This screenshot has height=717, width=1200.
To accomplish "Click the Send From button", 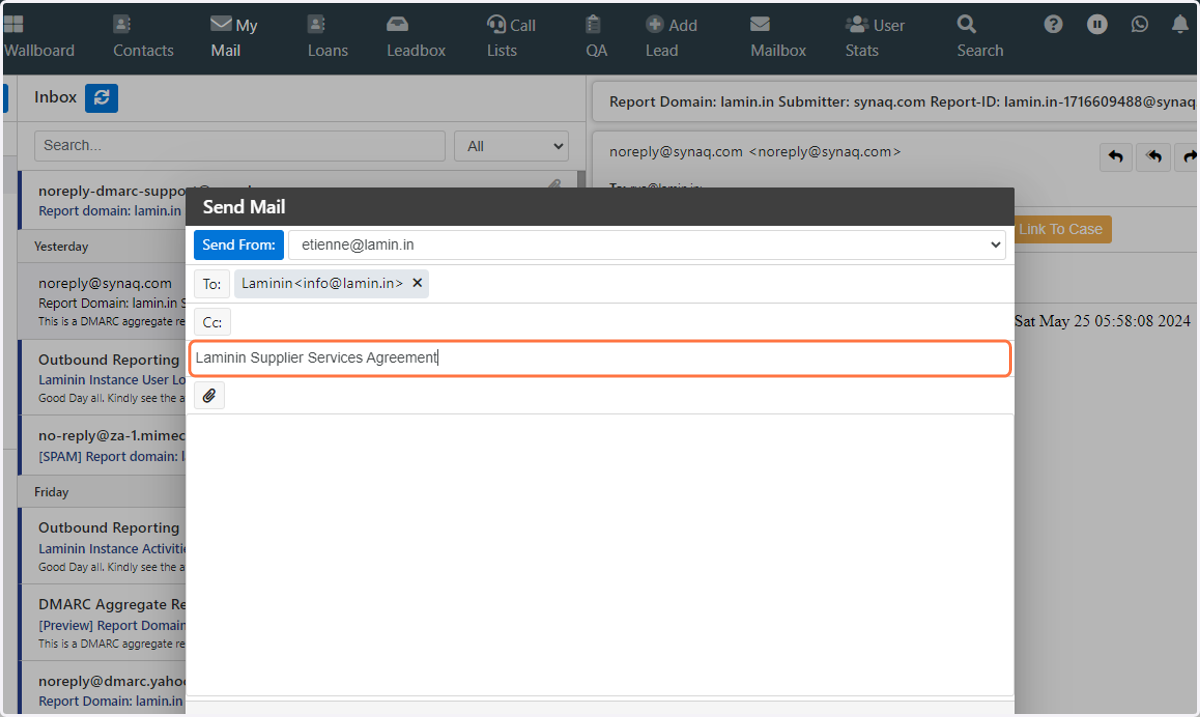I will coord(238,245).
